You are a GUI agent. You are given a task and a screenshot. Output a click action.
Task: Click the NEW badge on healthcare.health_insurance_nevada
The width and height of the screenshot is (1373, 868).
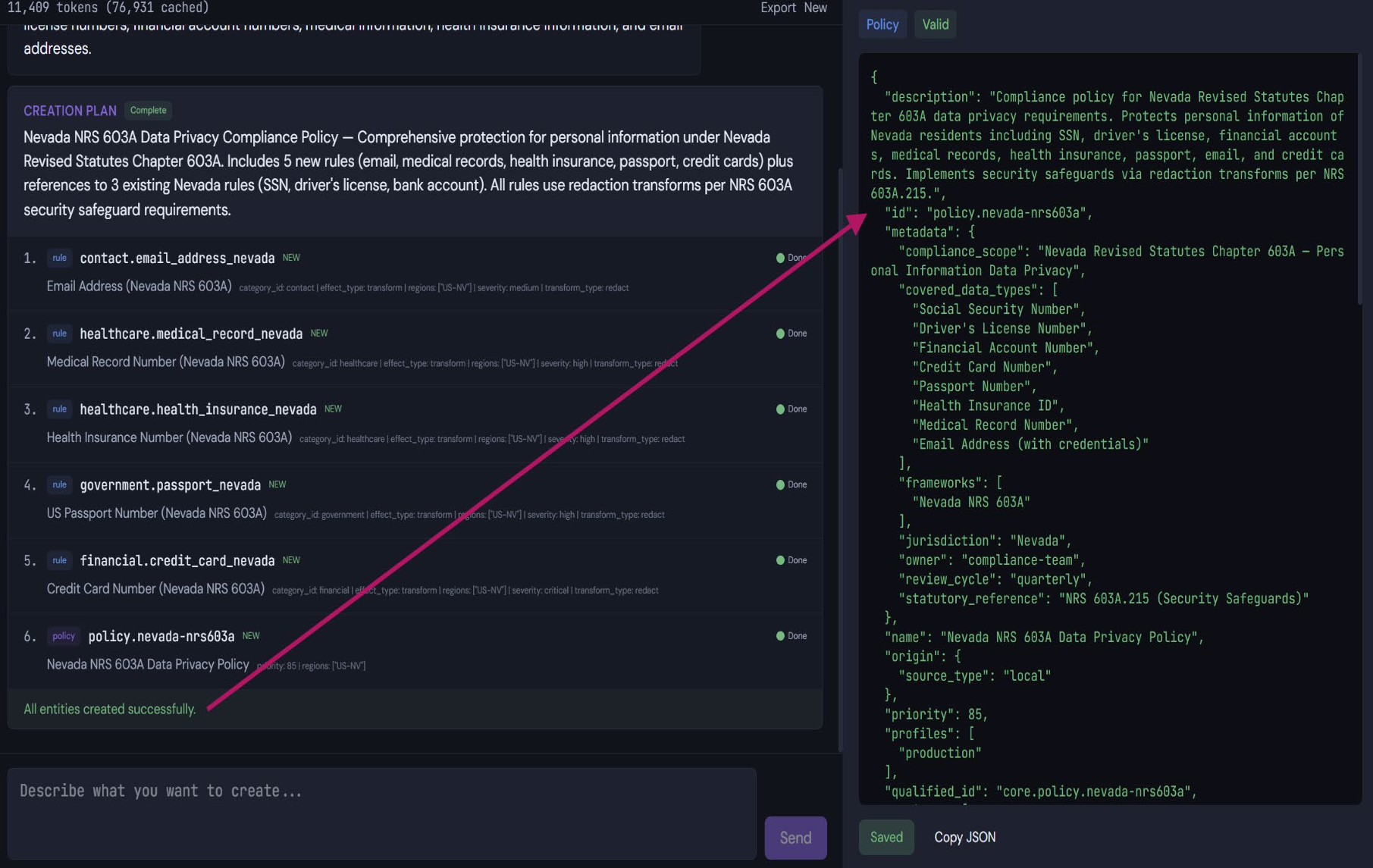(333, 409)
